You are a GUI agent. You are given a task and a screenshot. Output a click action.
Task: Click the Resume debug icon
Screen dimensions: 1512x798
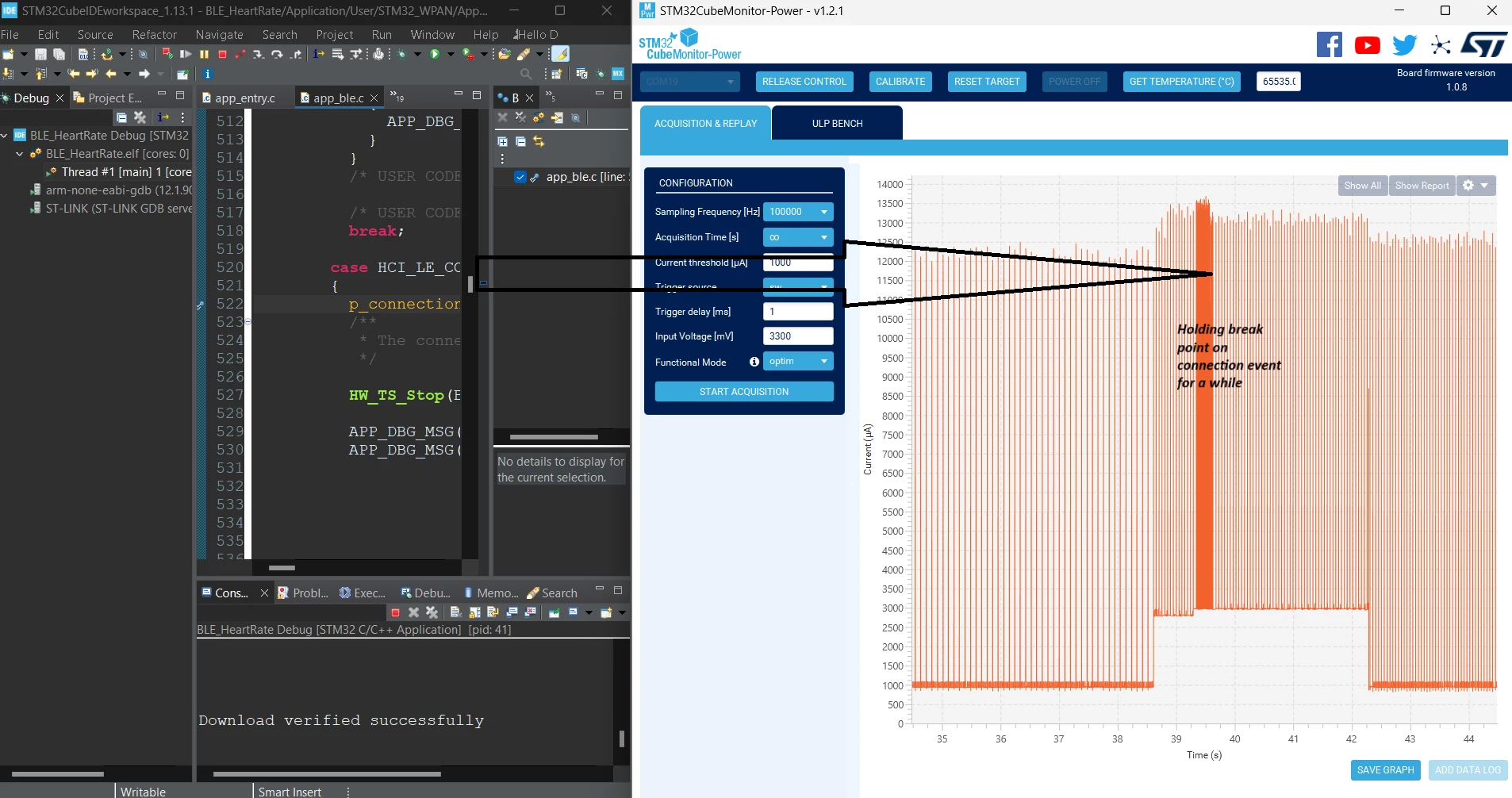pyautogui.click(x=186, y=54)
